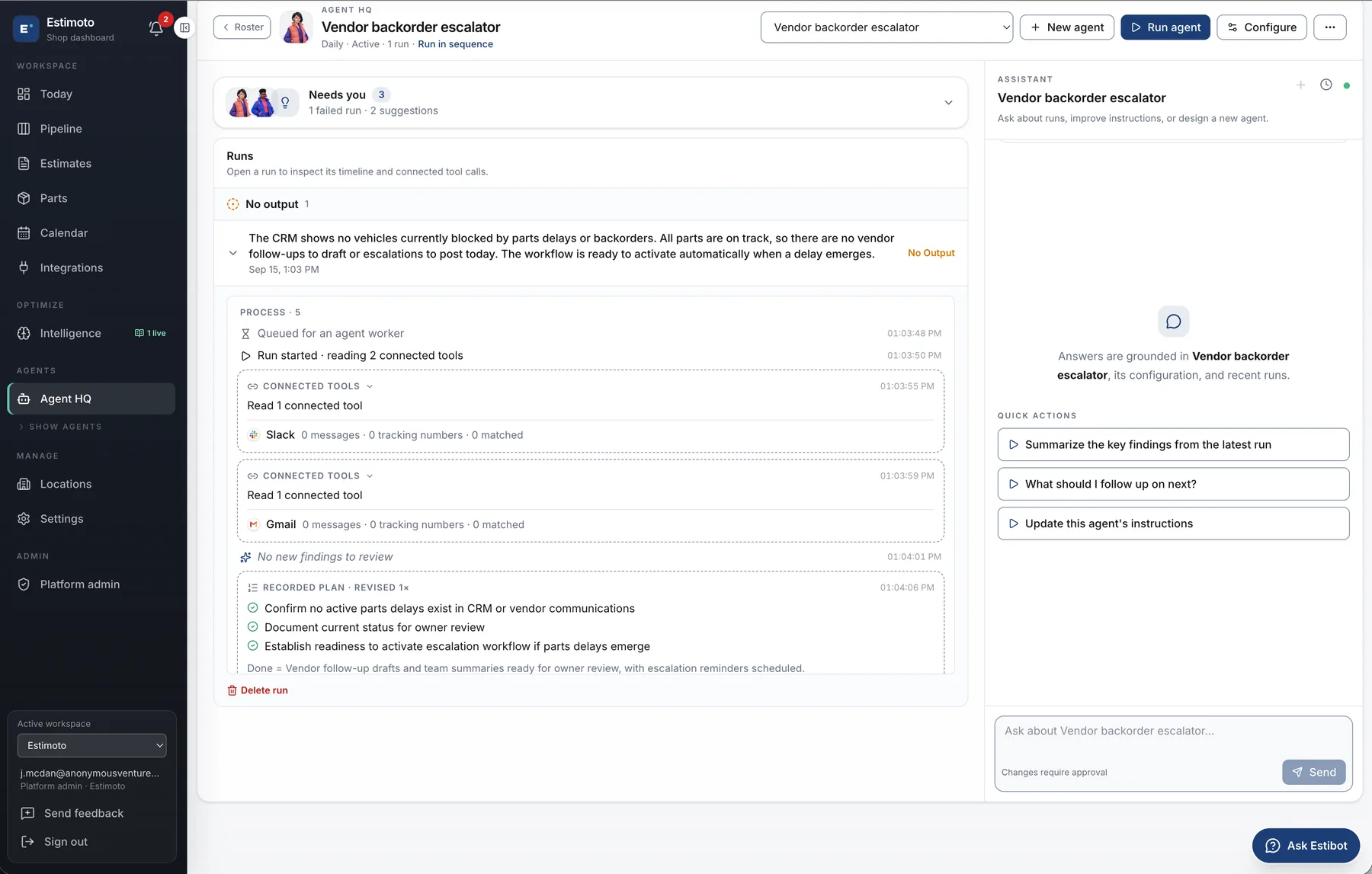This screenshot has width=1372, height=874.
Task: Open Integrations from sidebar
Action: [x=92, y=267]
